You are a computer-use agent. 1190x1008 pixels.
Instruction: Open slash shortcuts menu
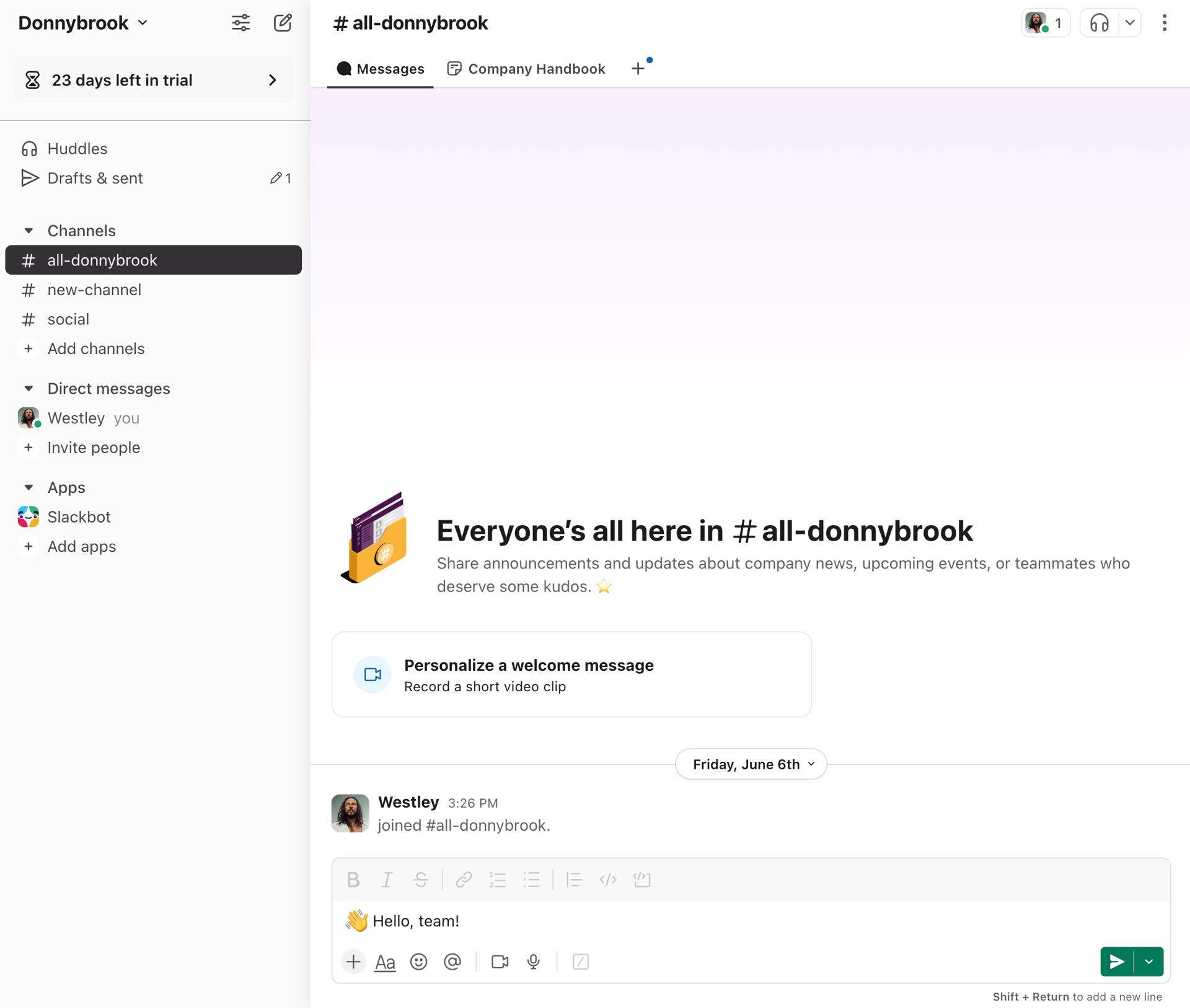[581, 962]
